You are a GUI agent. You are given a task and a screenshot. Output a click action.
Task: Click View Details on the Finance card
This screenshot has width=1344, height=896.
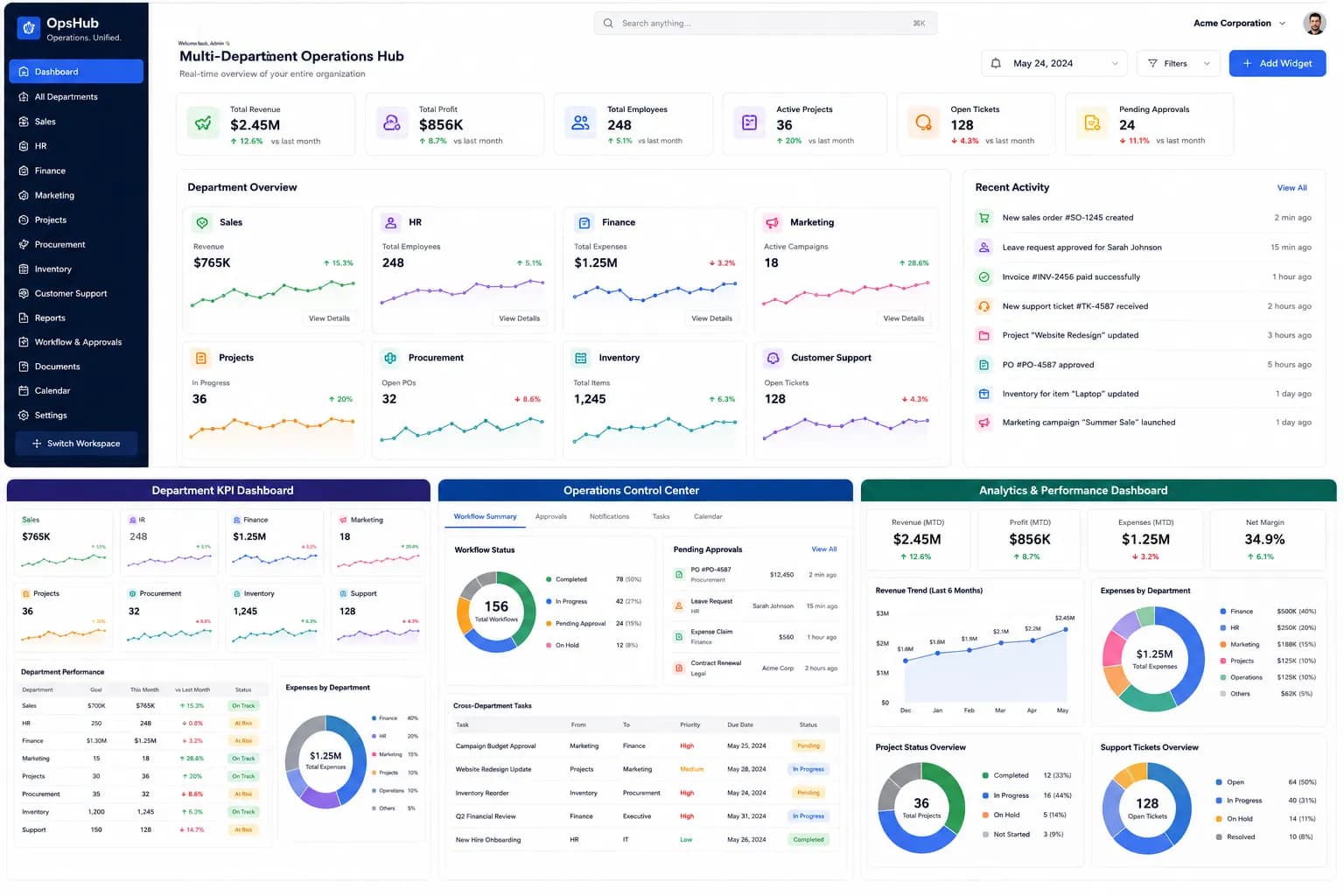711,318
